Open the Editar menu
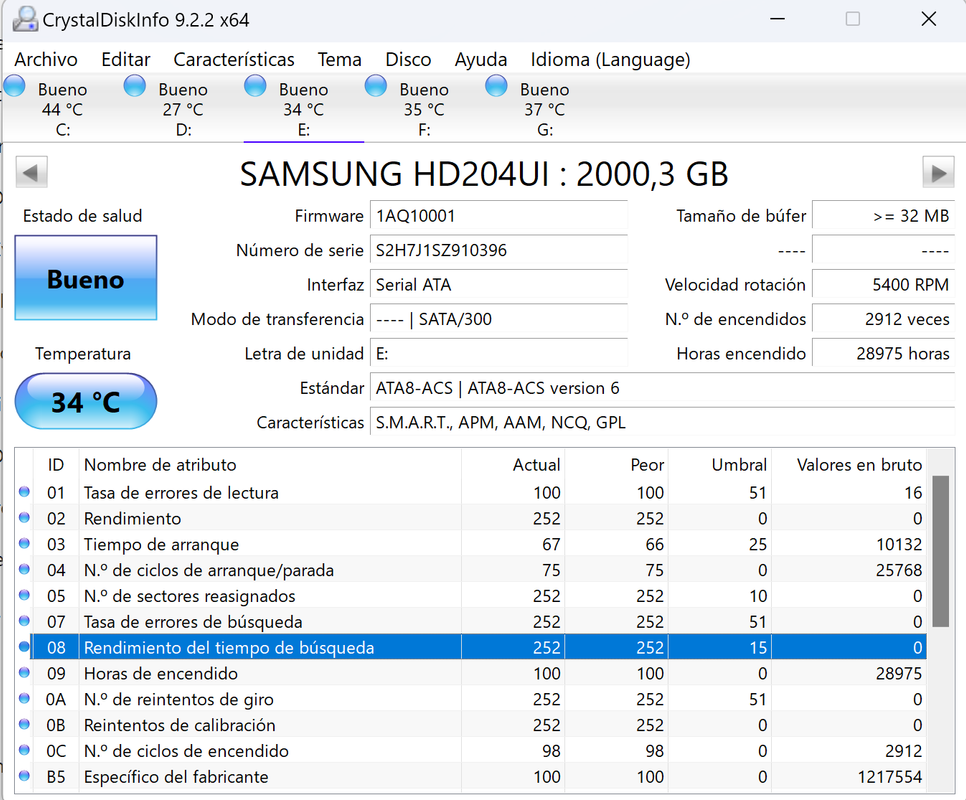 [x=126, y=60]
